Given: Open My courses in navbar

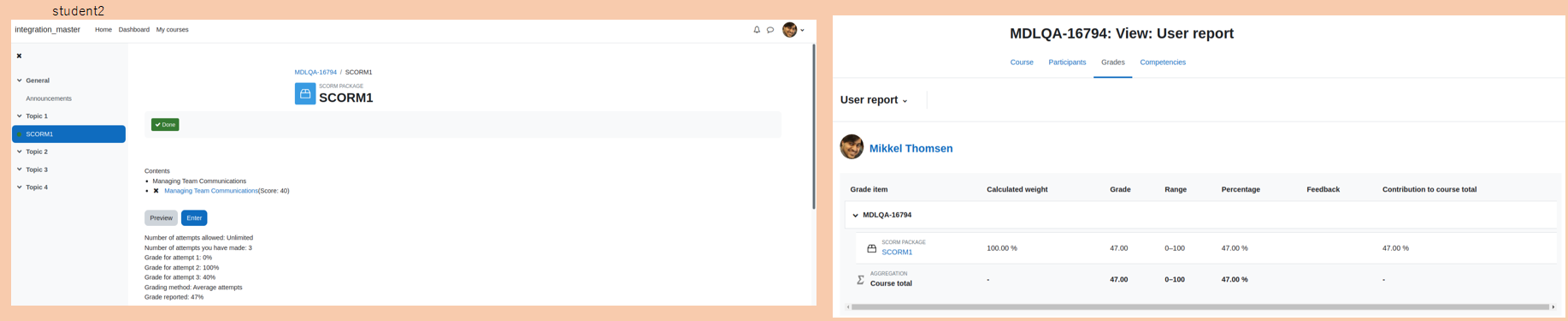Looking at the screenshot, I should [172, 30].
